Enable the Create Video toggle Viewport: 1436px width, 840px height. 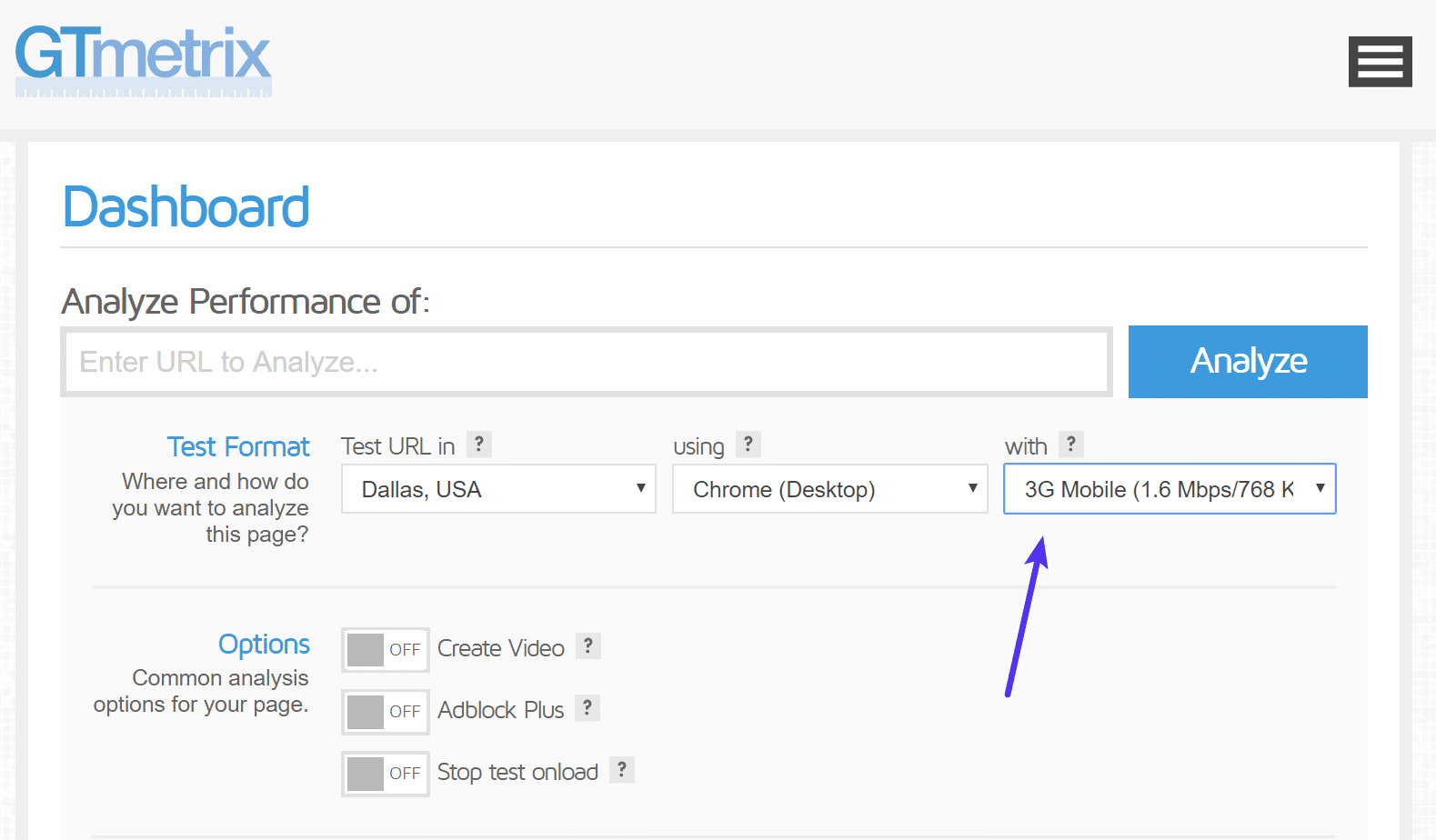pos(386,650)
